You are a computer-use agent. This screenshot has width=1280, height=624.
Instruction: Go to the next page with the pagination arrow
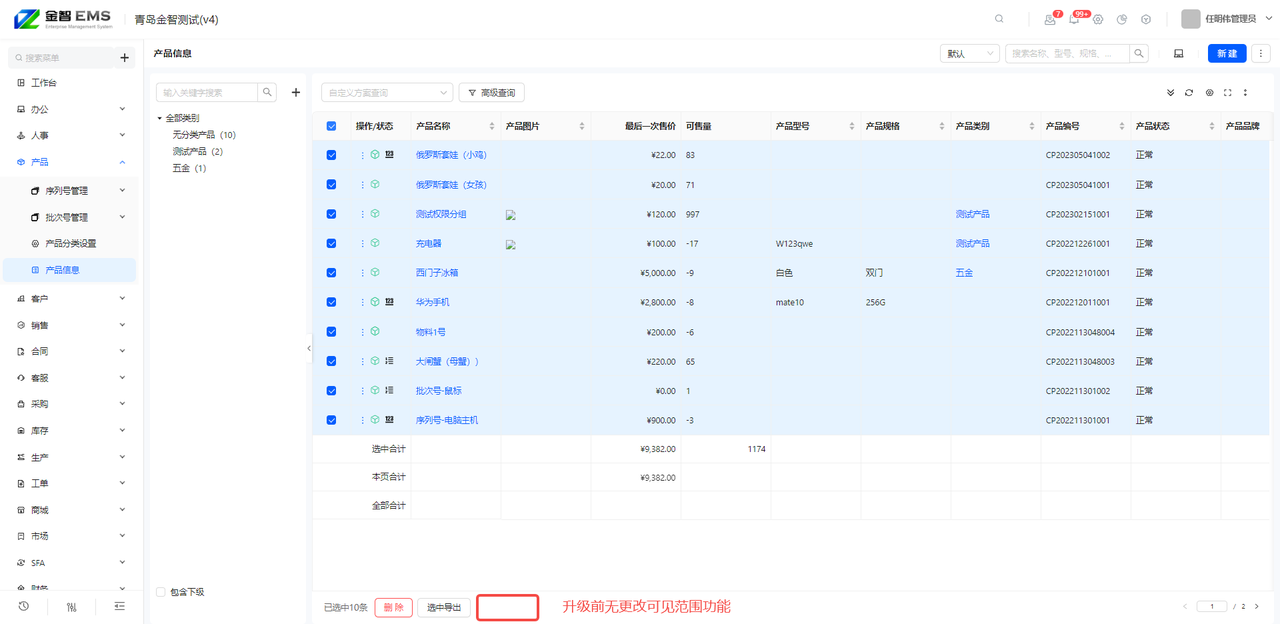1257,606
